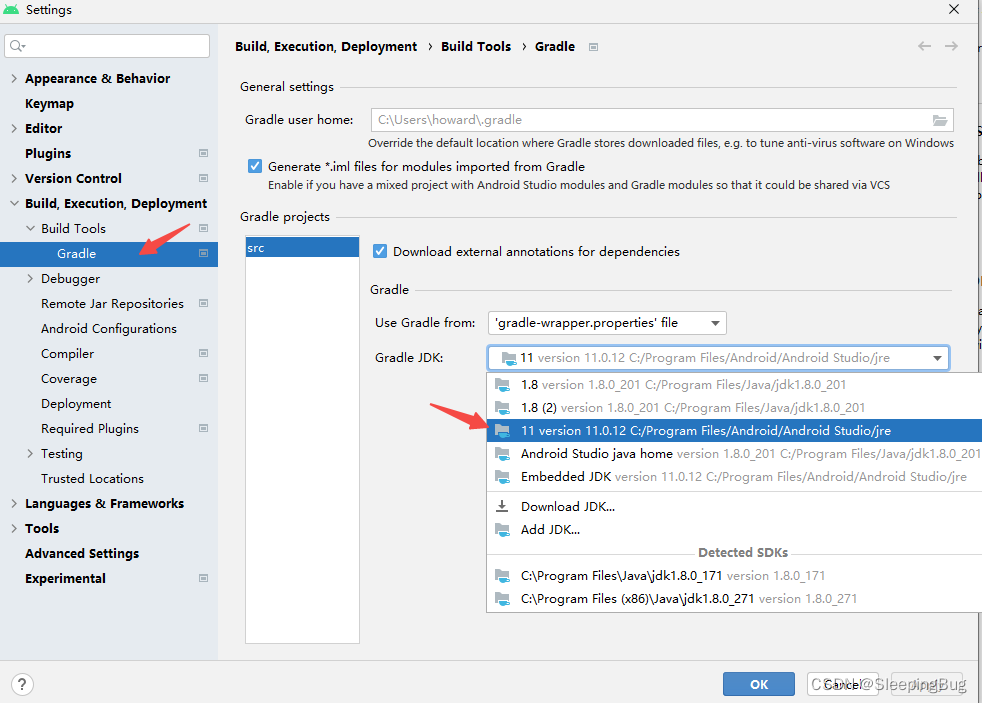This screenshot has height=703, width=982.
Task: Click the Build, Execution, Deployment breadcrumb
Action: click(x=325, y=46)
